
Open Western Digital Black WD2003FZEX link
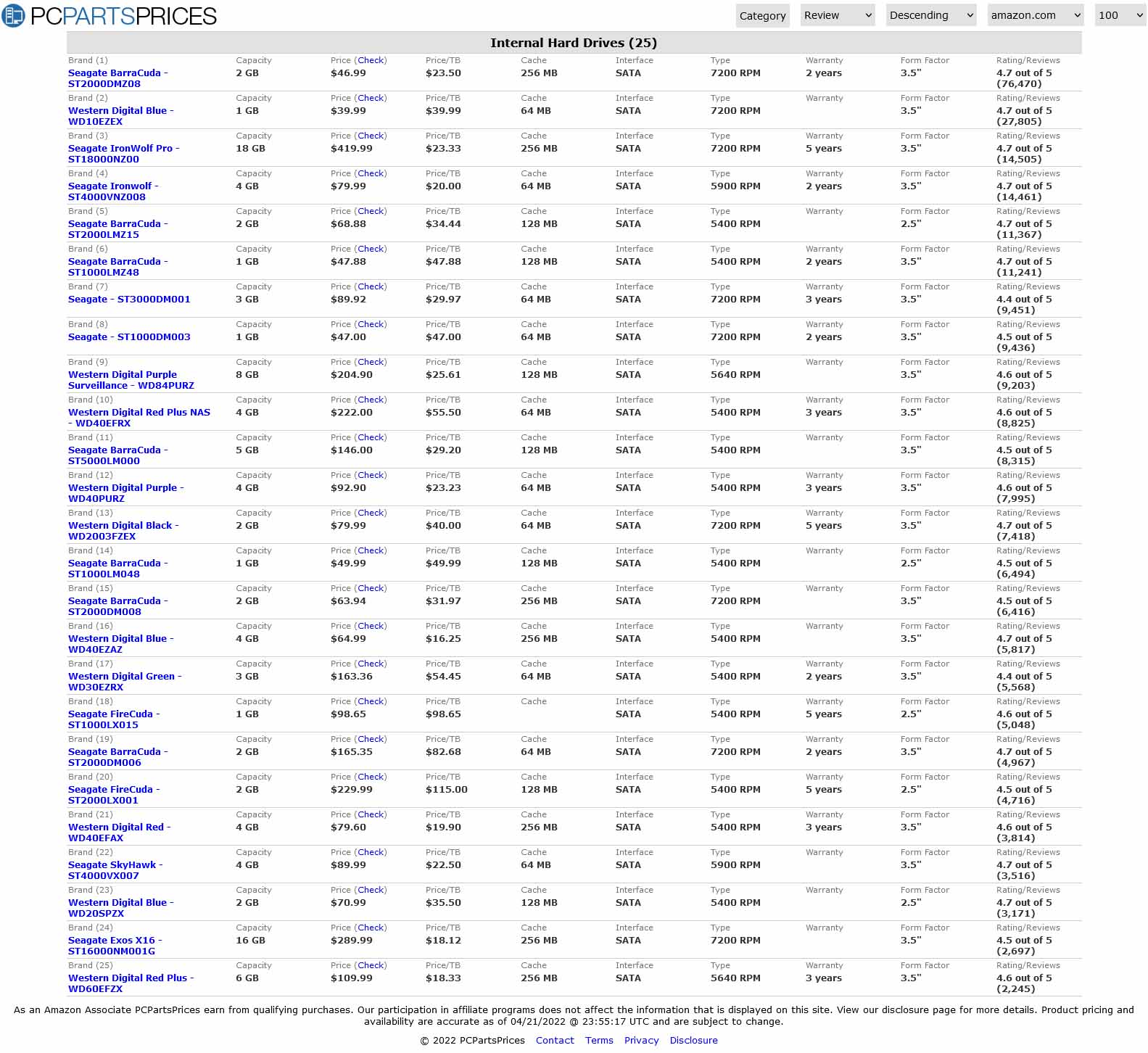coord(123,531)
